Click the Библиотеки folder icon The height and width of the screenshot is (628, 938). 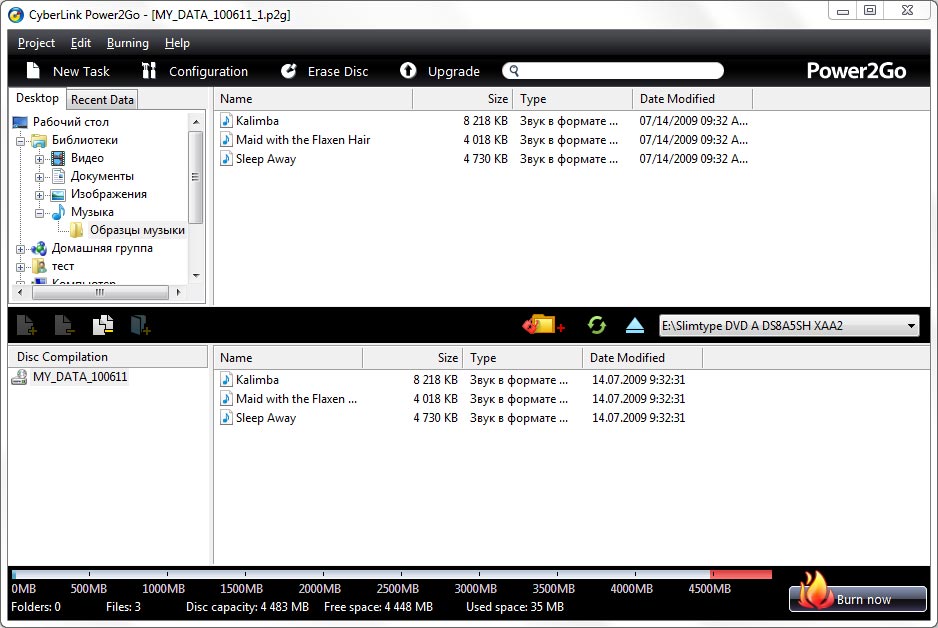[x=39, y=141]
